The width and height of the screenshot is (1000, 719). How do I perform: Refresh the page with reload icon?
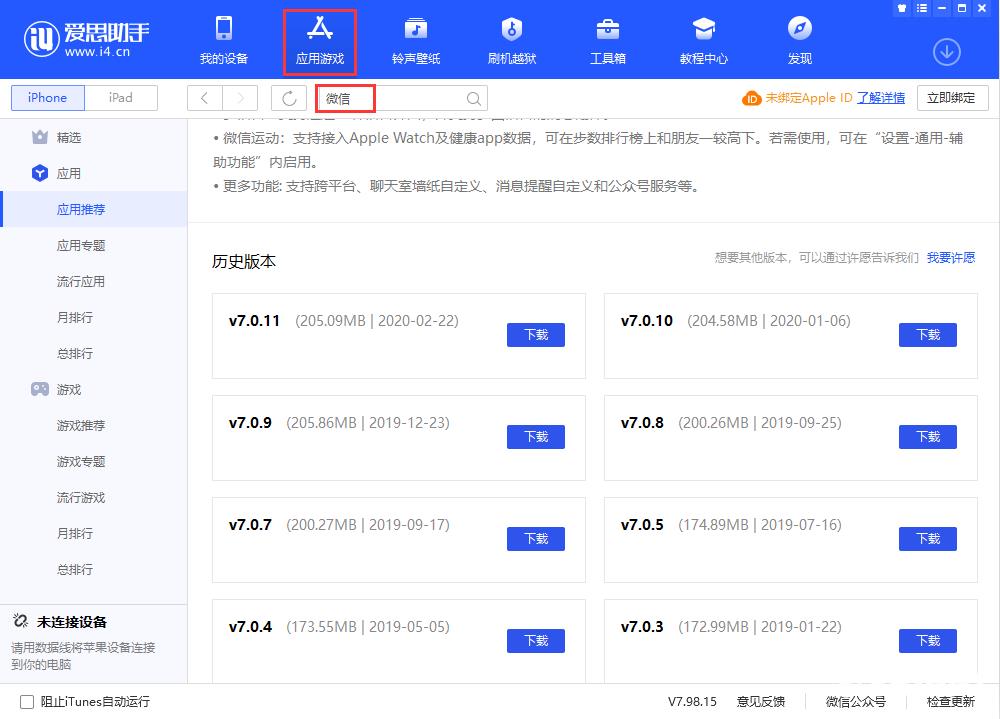click(289, 98)
